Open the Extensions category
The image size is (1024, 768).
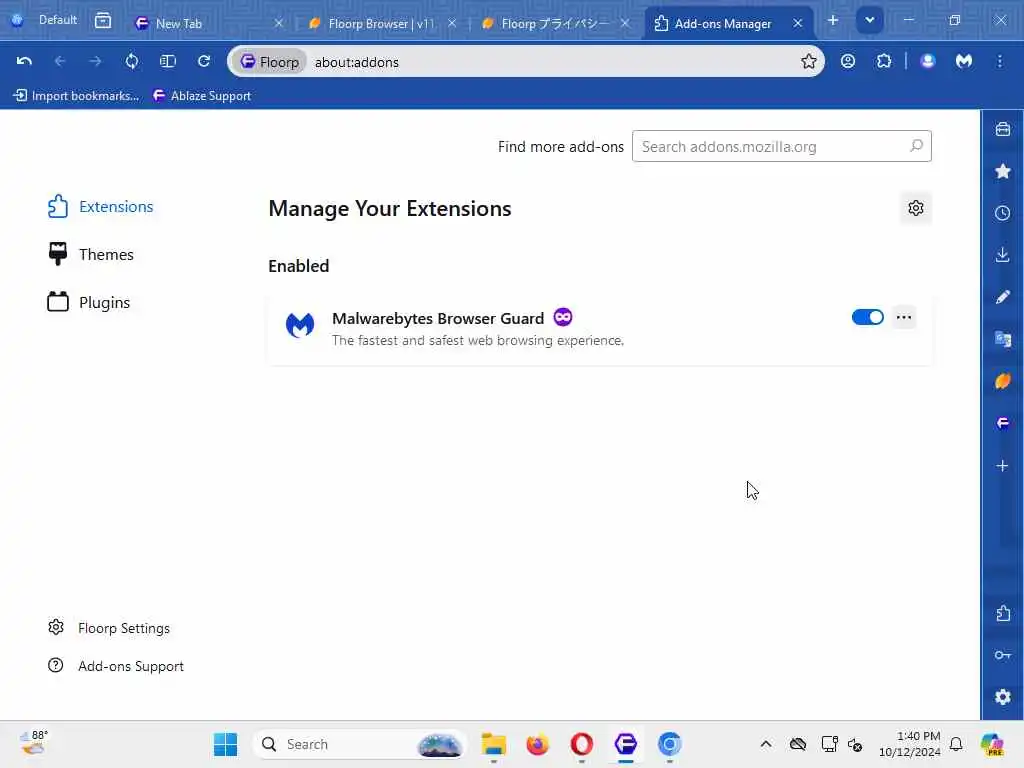pyautogui.click(x=99, y=206)
